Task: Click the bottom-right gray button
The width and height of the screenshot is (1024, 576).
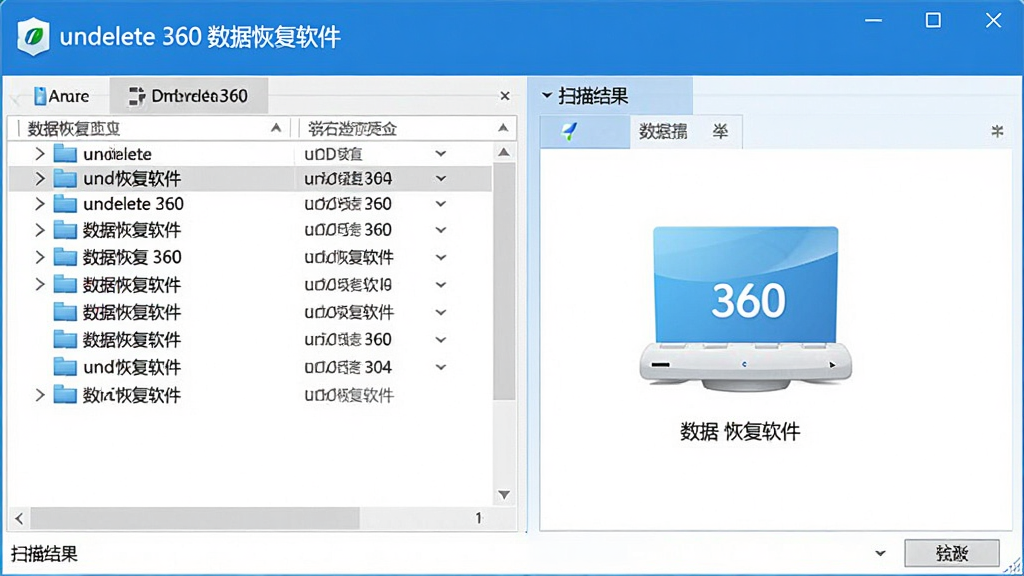Action: point(952,553)
